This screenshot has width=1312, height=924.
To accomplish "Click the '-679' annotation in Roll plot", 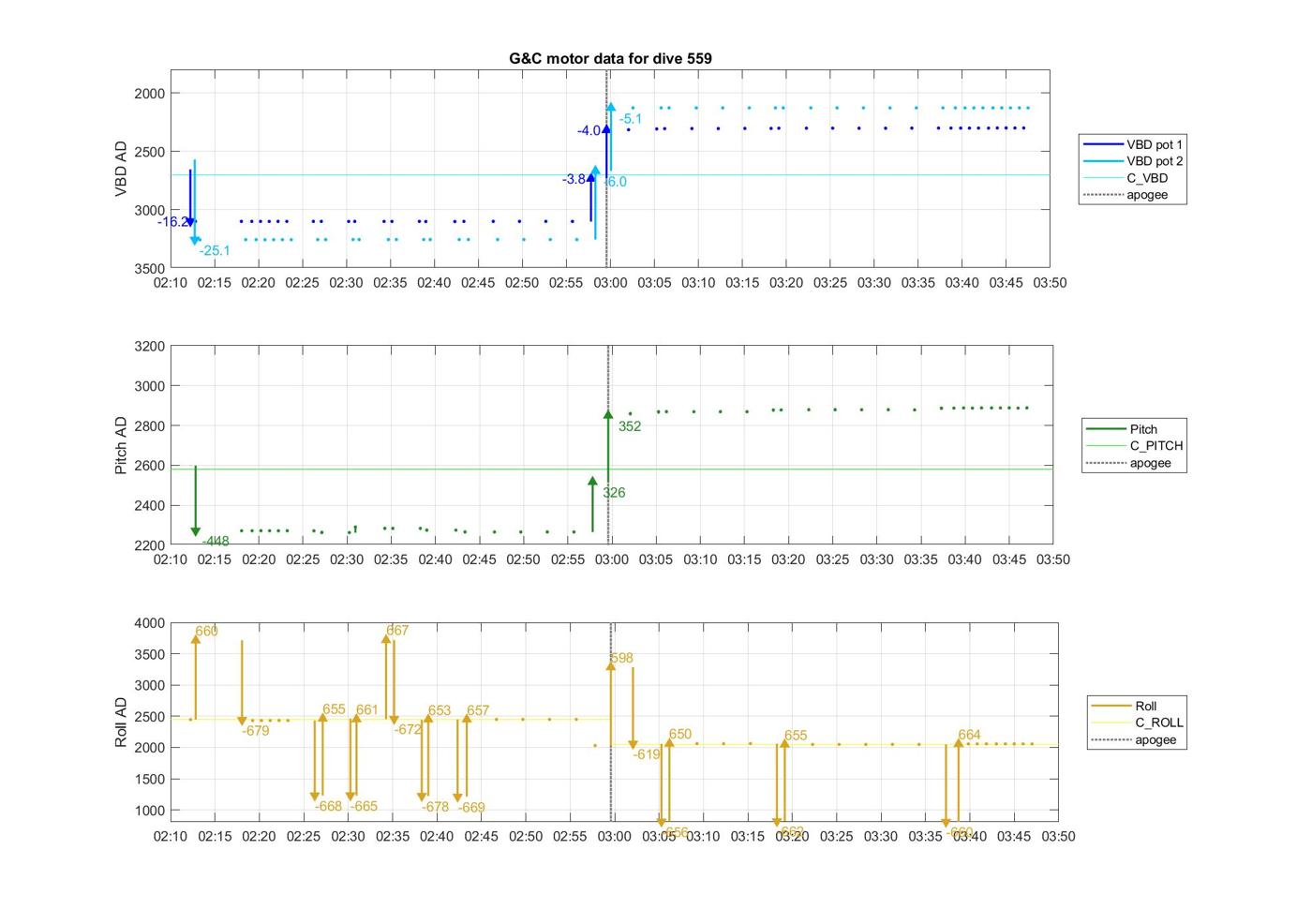I will point(256,731).
